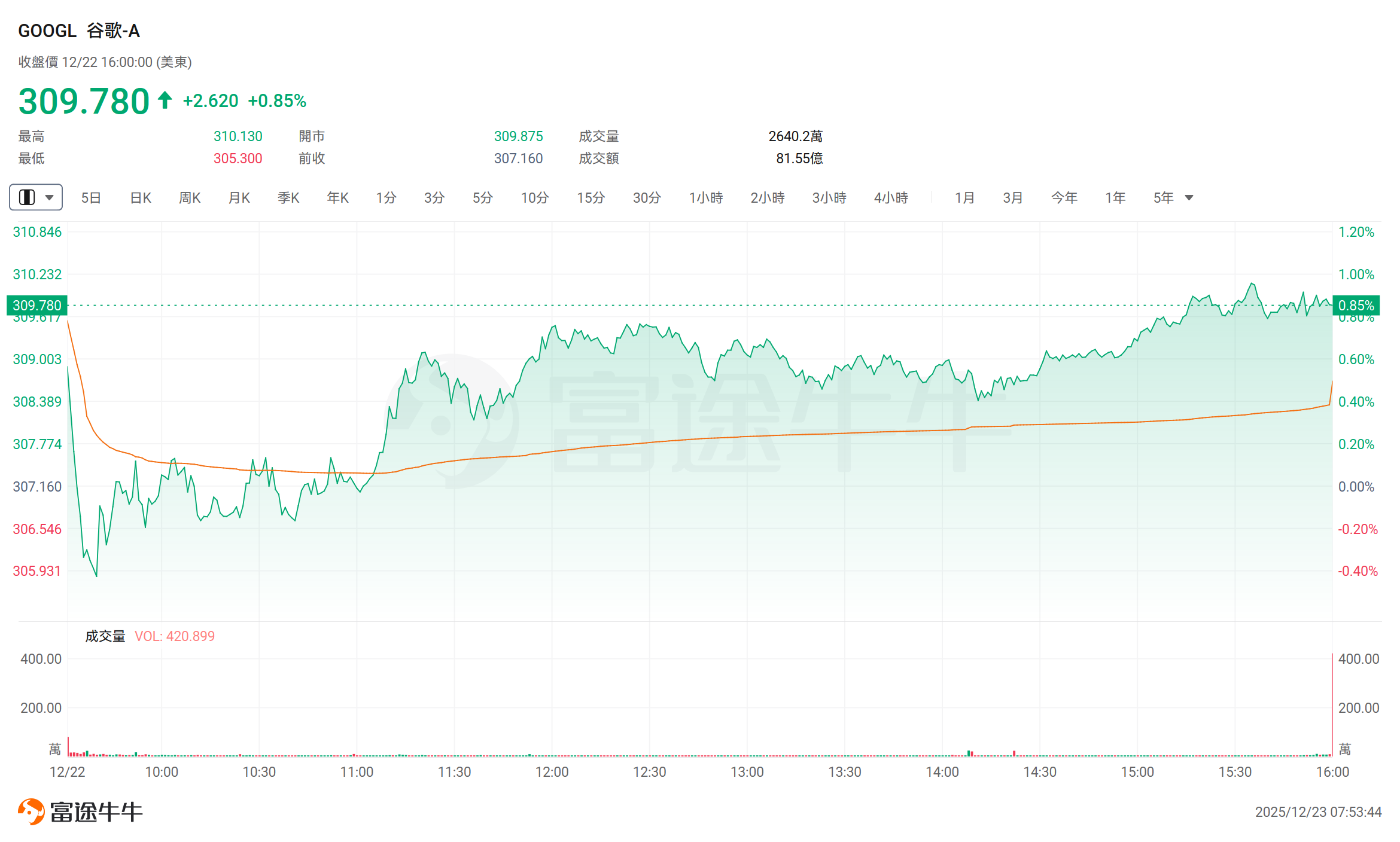Choose the 周K chart period
1400x842 pixels.
coord(190,197)
